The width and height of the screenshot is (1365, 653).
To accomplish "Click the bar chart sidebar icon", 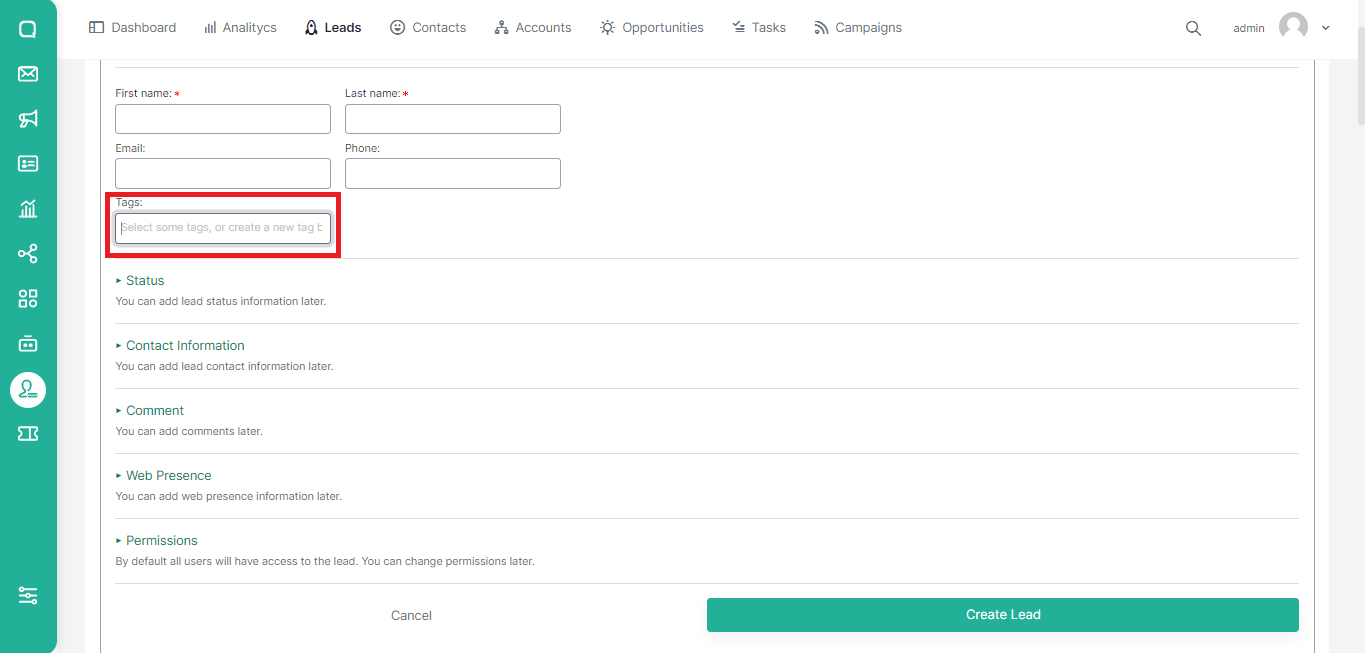I will coord(28,209).
